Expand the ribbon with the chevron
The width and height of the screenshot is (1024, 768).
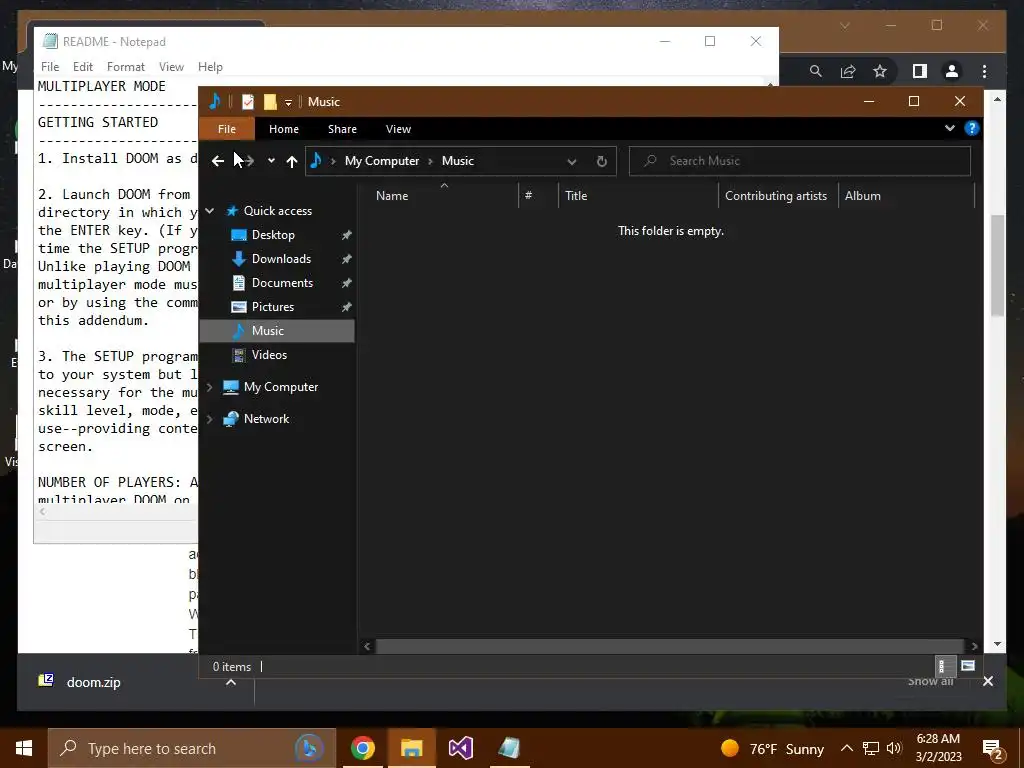[x=950, y=128]
